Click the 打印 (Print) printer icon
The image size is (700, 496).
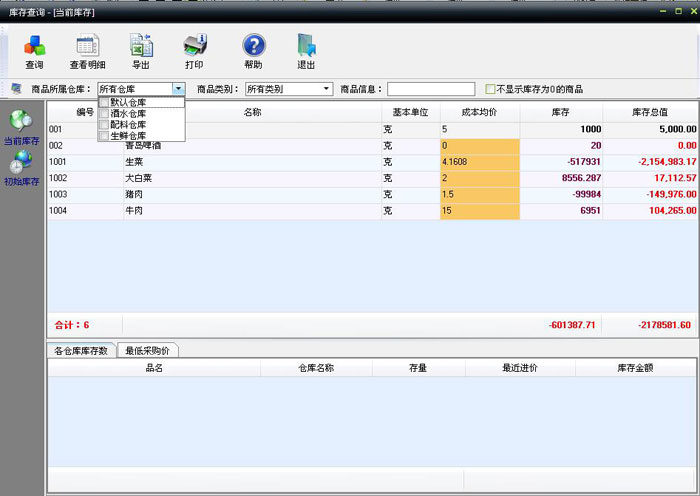click(194, 50)
